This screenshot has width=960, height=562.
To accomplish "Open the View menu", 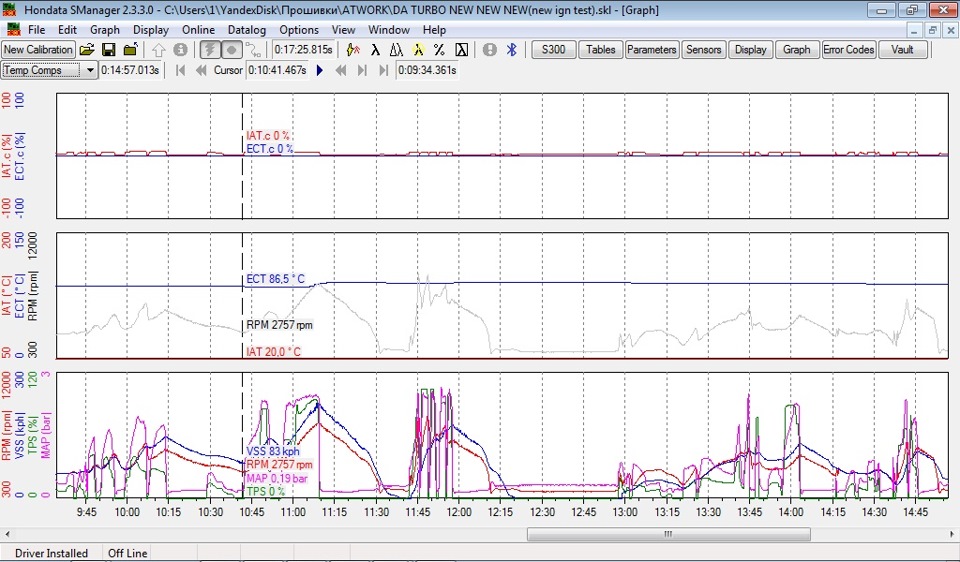I will 343,29.
